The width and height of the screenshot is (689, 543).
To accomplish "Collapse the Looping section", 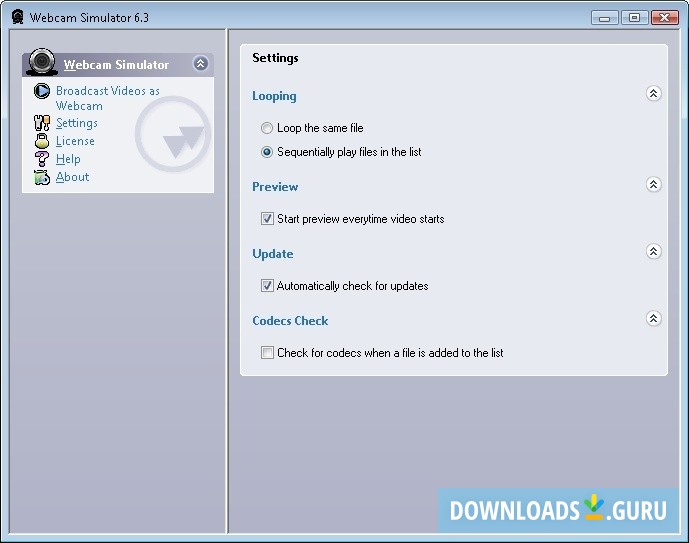I will pyautogui.click(x=653, y=94).
